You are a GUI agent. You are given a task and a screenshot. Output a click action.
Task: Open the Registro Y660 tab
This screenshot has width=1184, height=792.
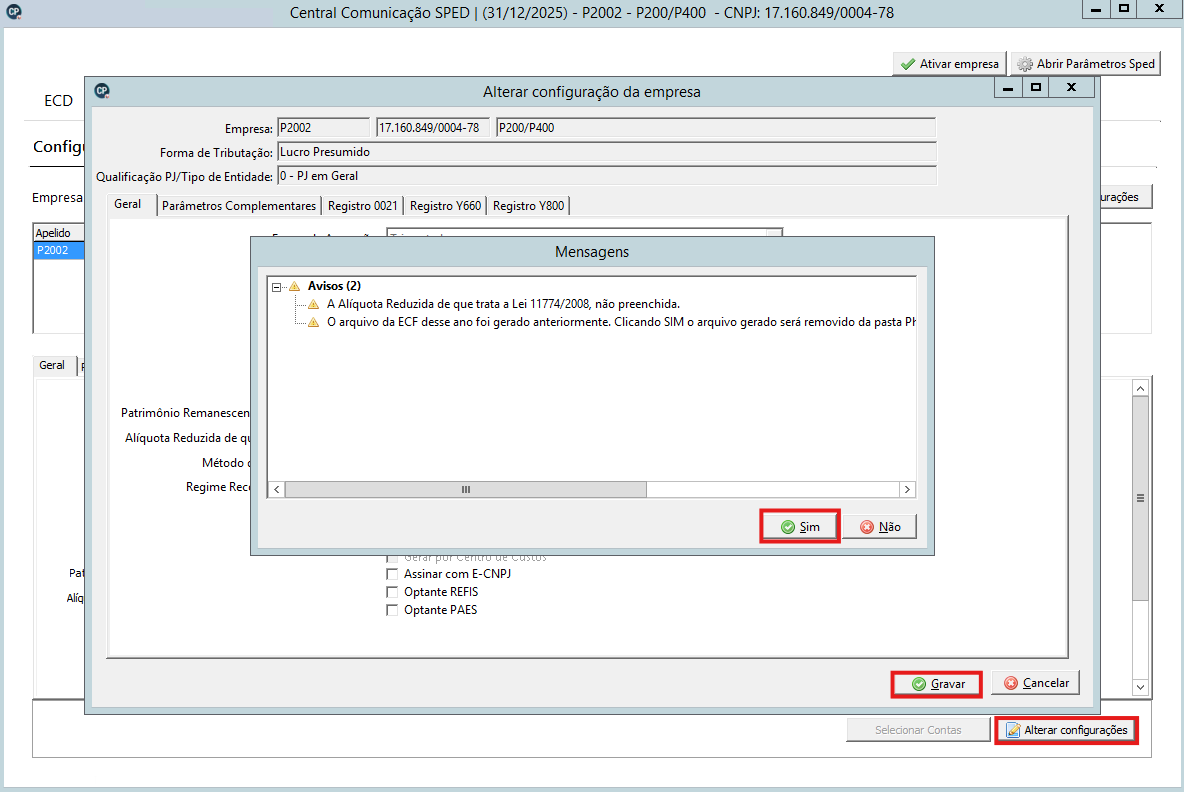point(446,206)
